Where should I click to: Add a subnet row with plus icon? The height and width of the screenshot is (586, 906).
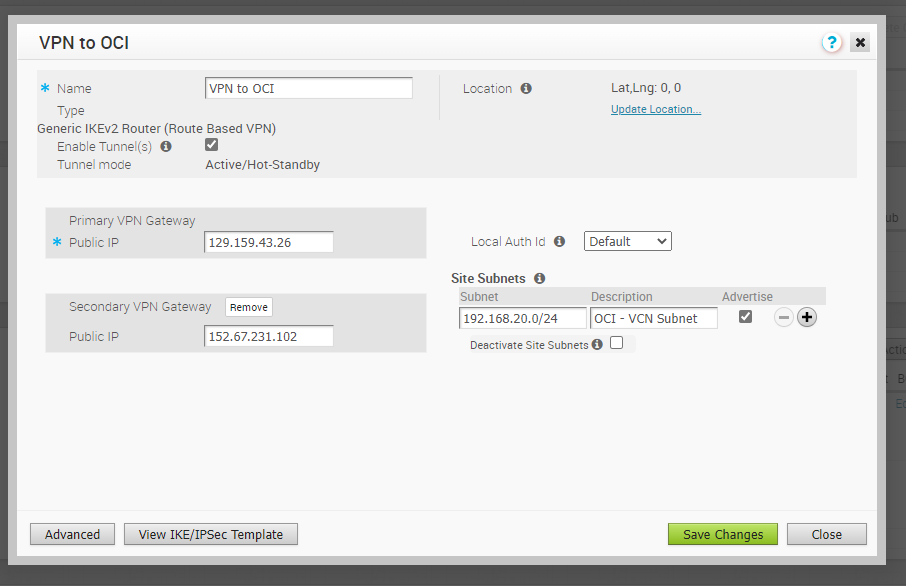807,317
